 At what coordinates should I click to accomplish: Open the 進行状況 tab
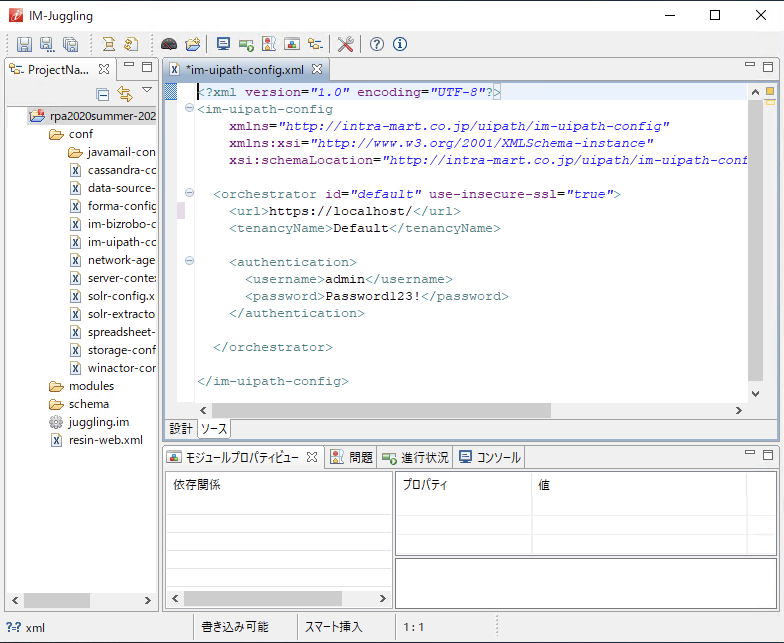pyautogui.click(x=415, y=457)
